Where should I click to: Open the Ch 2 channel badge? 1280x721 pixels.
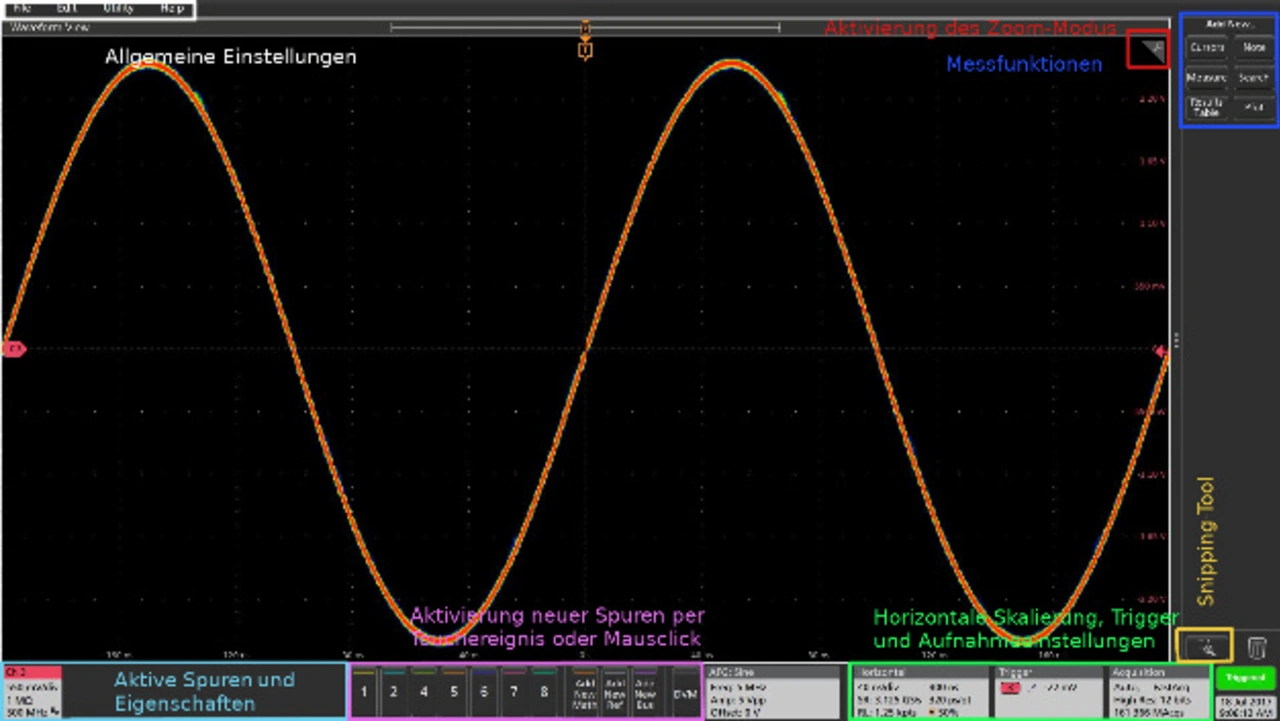click(x=32, y=692)
